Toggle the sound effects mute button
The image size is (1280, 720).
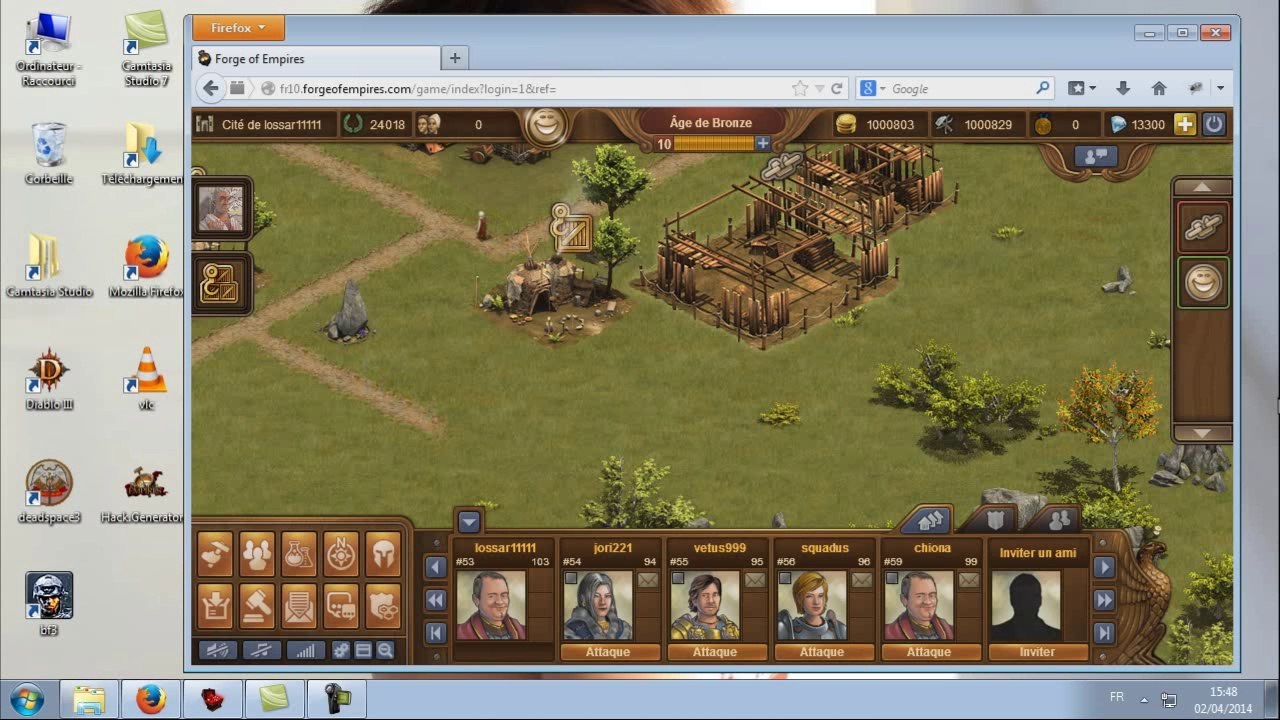[x=218, y=650]
